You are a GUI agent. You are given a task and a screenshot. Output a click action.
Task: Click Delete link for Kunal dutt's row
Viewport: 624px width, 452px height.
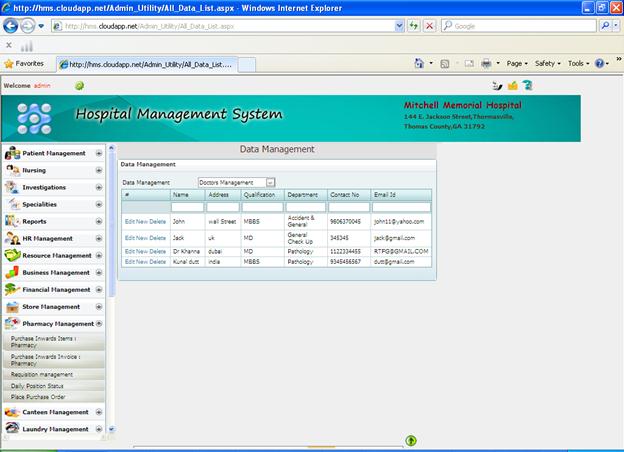point(157,261)
